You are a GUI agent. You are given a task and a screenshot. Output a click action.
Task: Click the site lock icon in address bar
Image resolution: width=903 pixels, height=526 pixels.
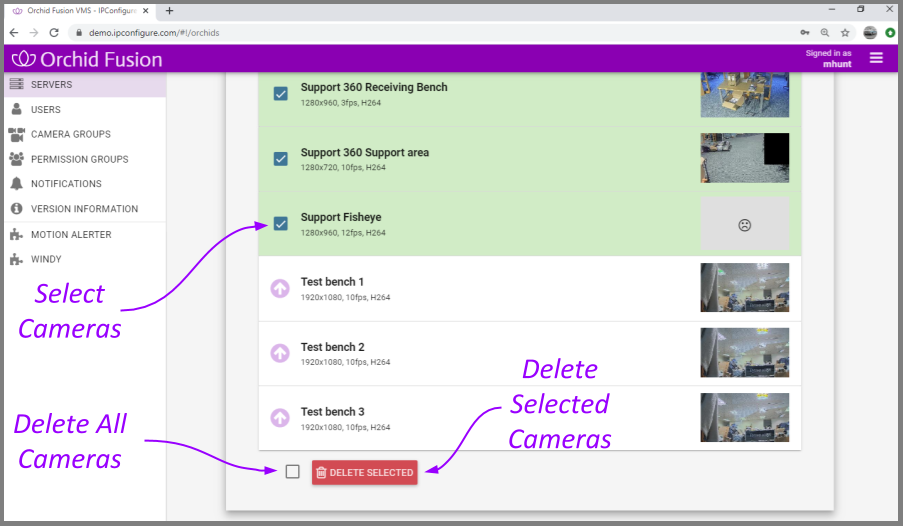pyautogui.click(x=79, y=33)
